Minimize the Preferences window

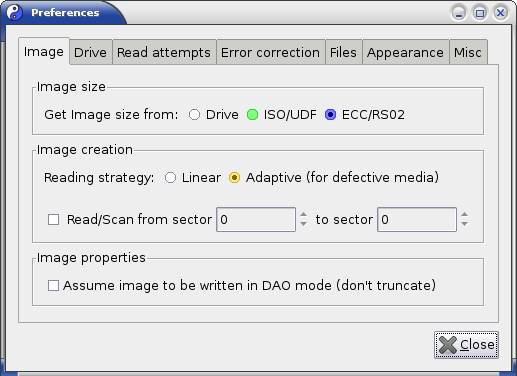459,13
